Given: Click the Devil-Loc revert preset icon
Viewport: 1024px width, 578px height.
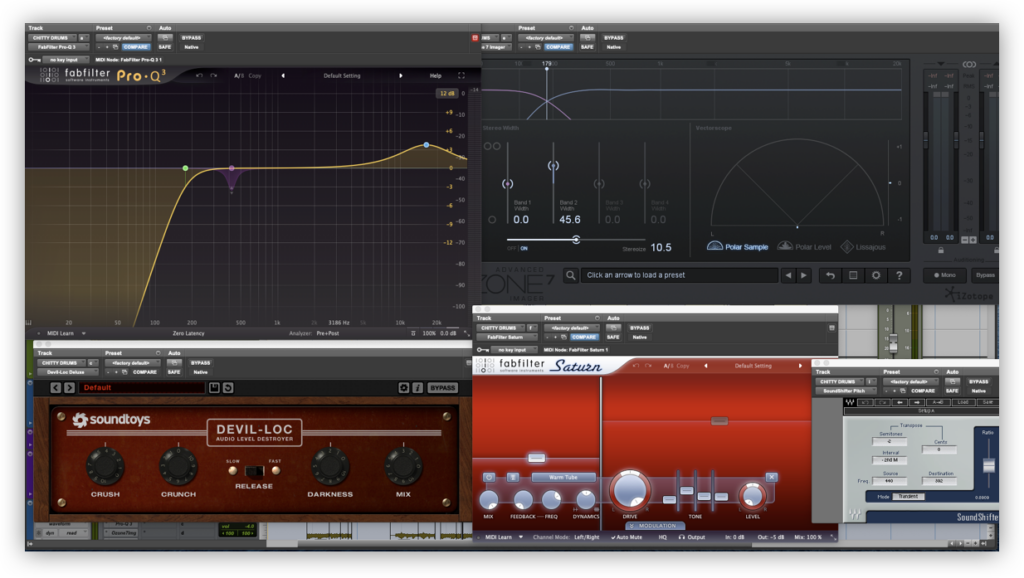Looking at the screenshot, I should coord(228,388).
